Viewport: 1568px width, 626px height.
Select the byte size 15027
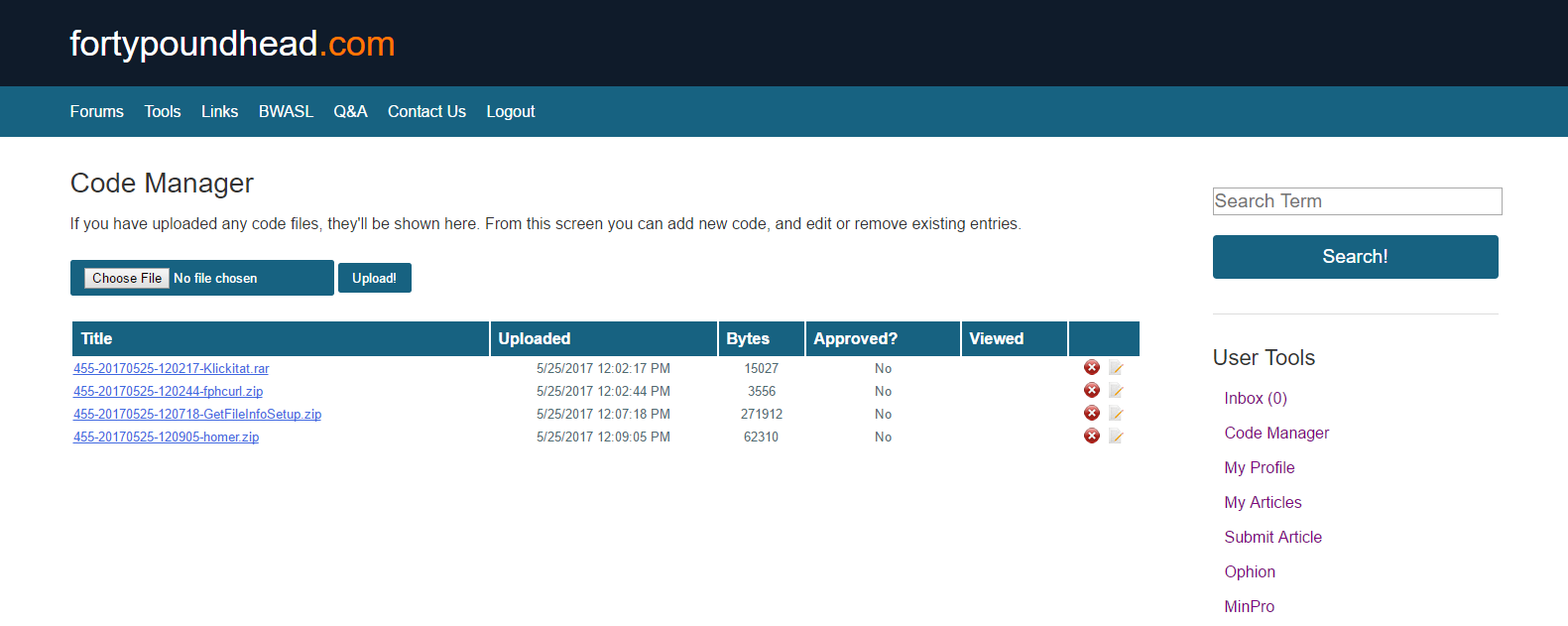click(x=762, y=368)
